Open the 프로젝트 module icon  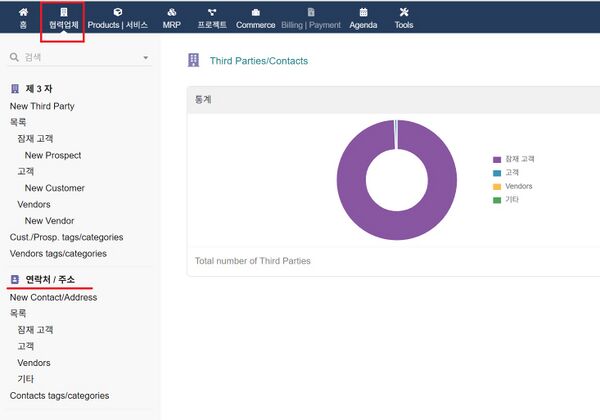212,12
